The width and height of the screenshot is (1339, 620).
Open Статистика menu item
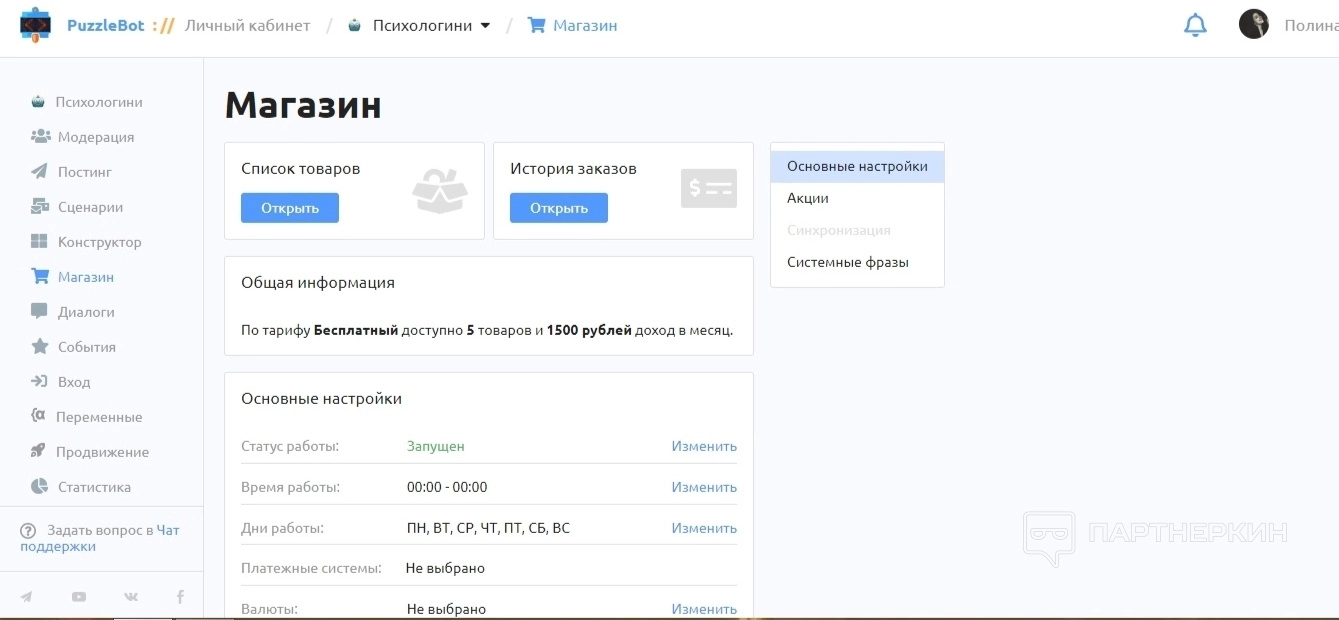tap(94, 487)
